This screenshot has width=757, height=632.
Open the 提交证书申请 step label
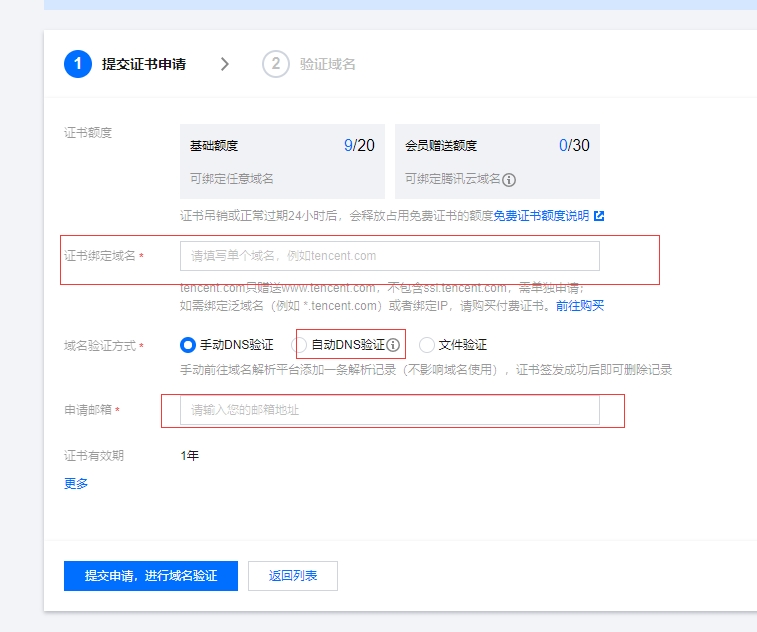[x=143, y=64]
